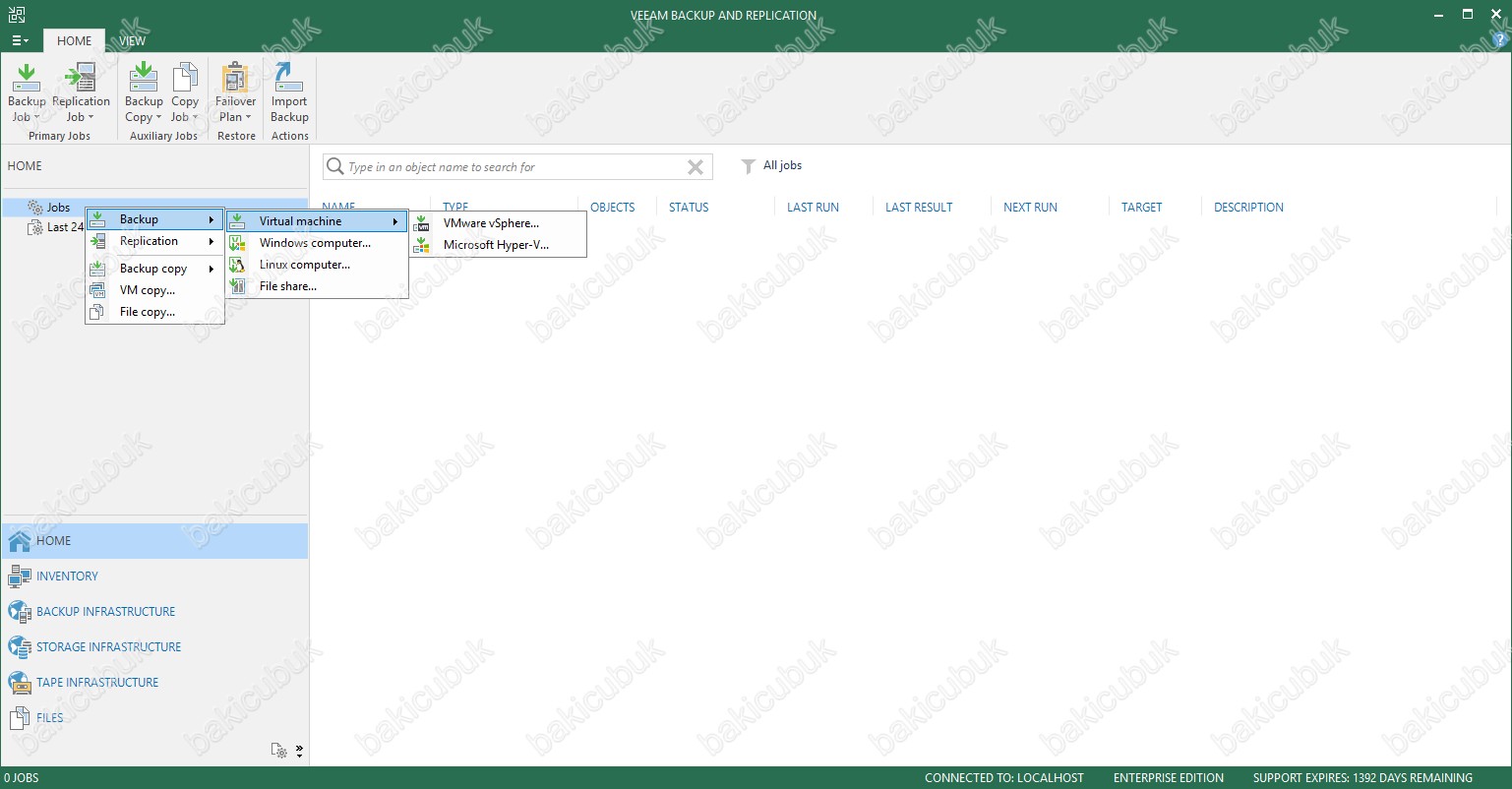1512x789 pixels.
Task: Click the Windows computer menu icon
Action: tap(238, 243)
